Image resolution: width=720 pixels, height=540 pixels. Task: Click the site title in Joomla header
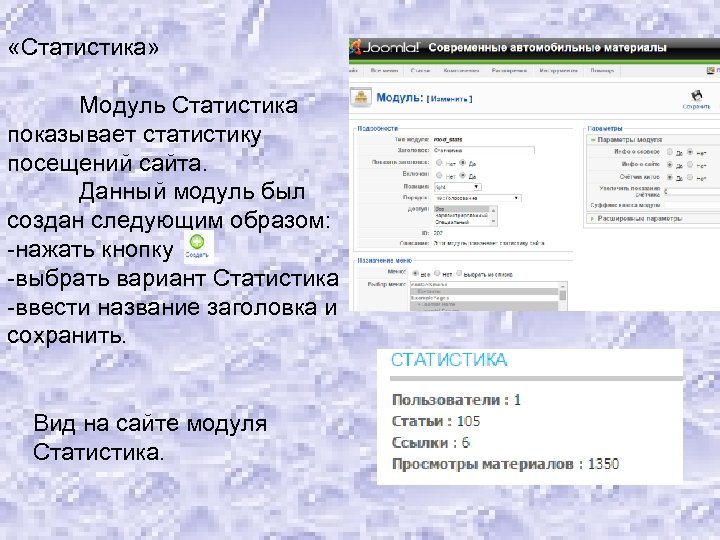547,47
